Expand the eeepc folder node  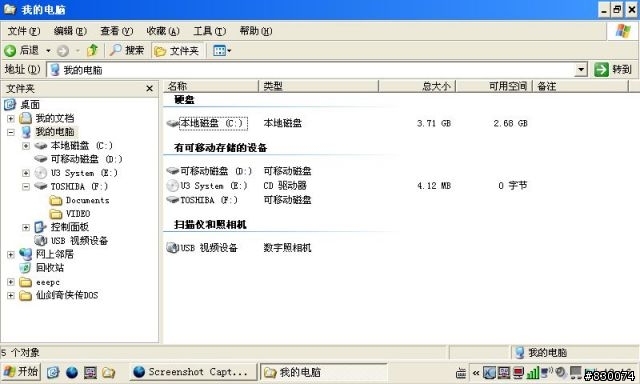[11, 282]
